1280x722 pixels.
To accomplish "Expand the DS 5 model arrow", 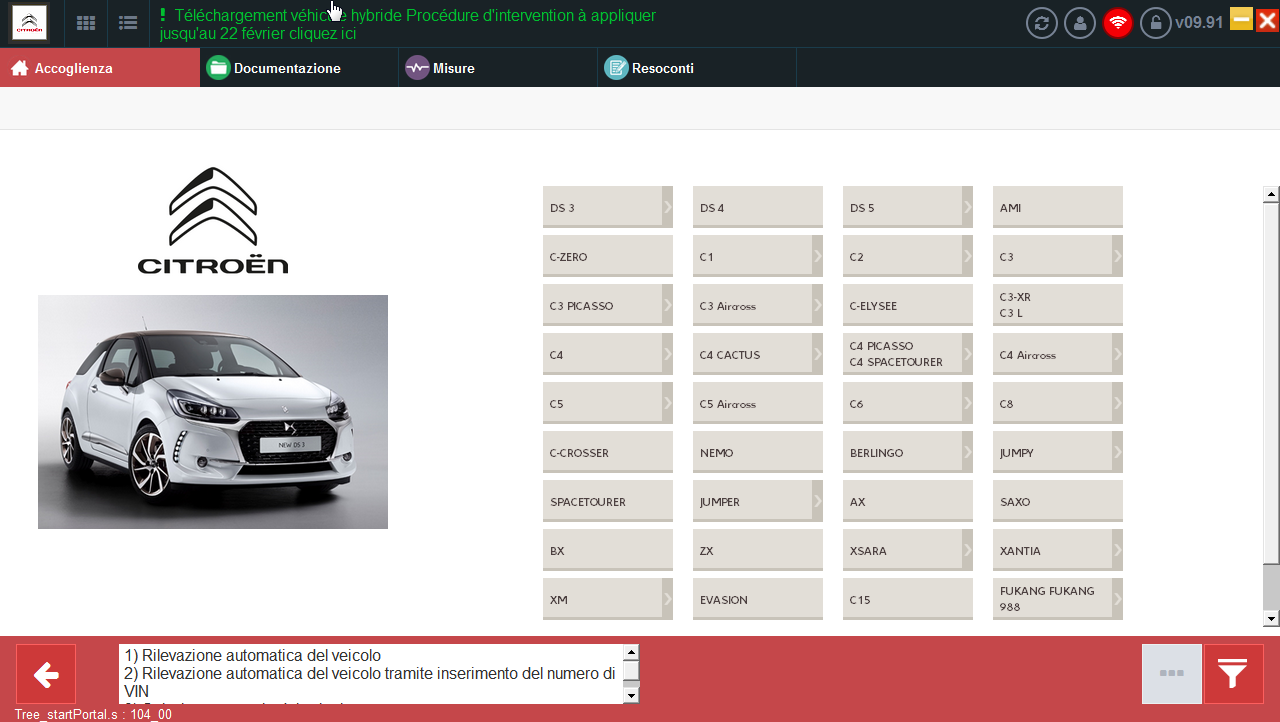I will pyautogui.click(x=968, y=207).
